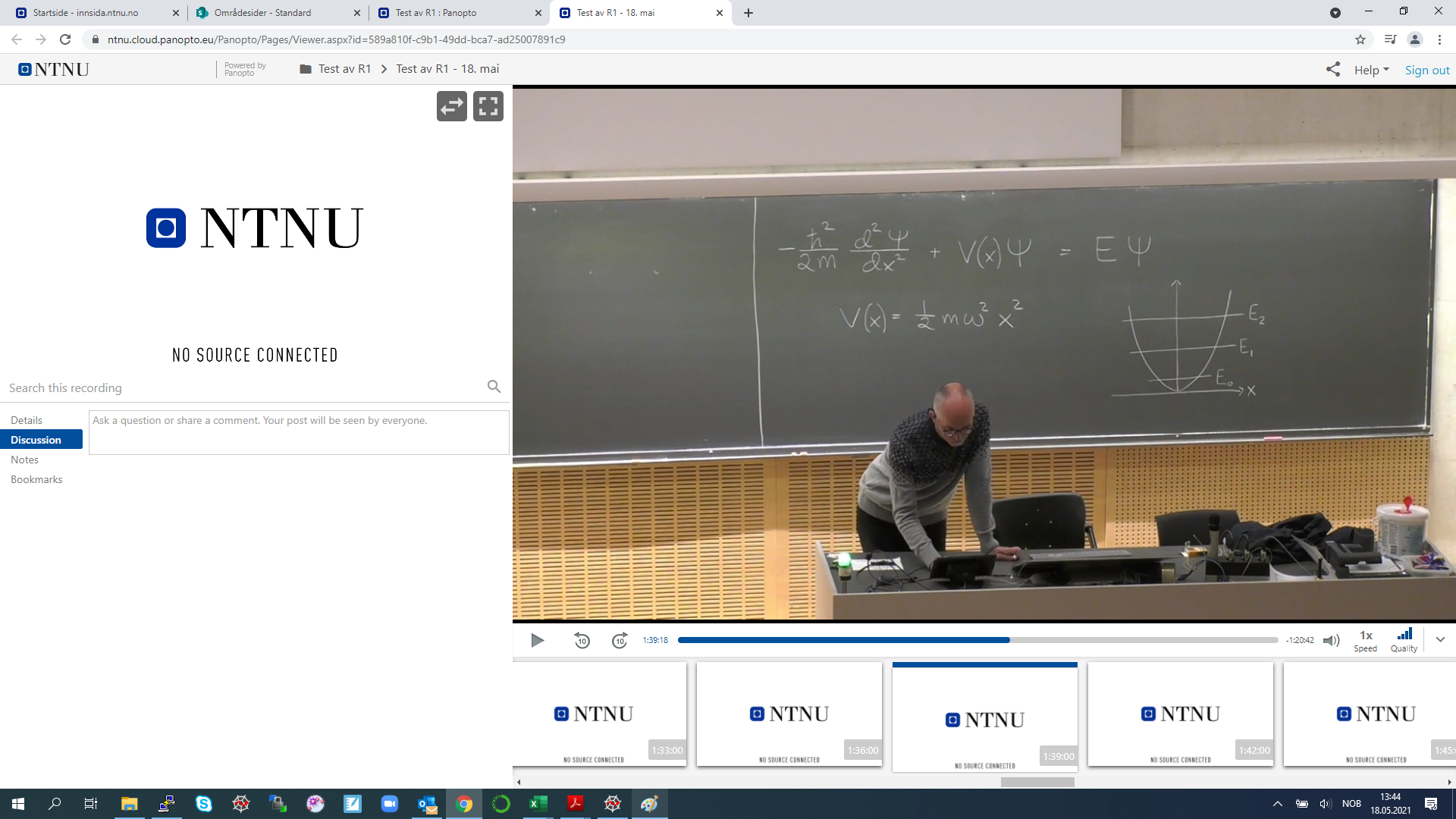Viewport: 1456px width, 819px height.
Task: Close the Områdesider - Standard tab
Action: coord(356,13)
